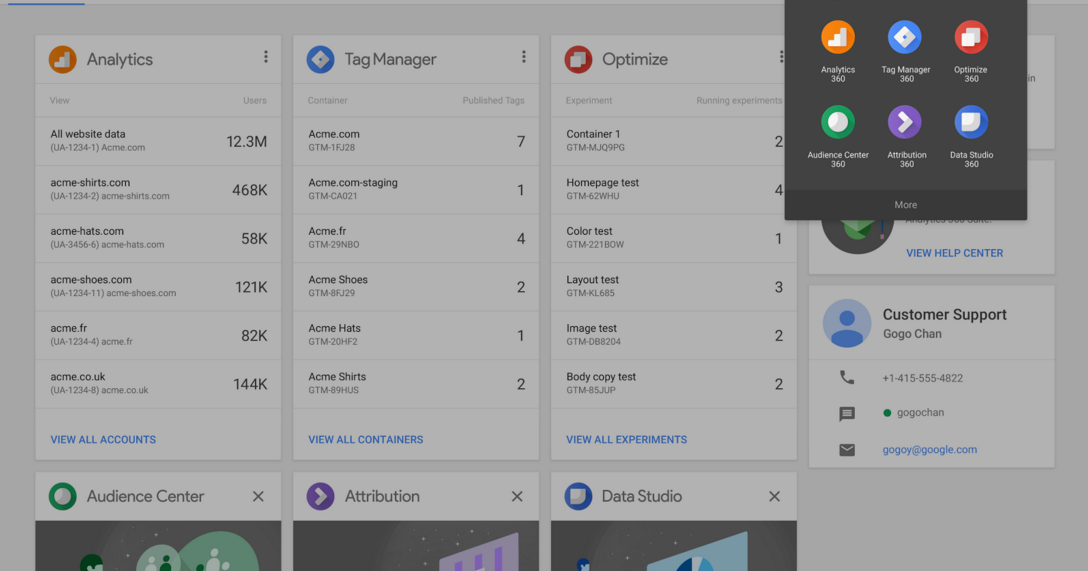
Task: Click the gogoy@google.com email link
Action: tap(930, 450)
